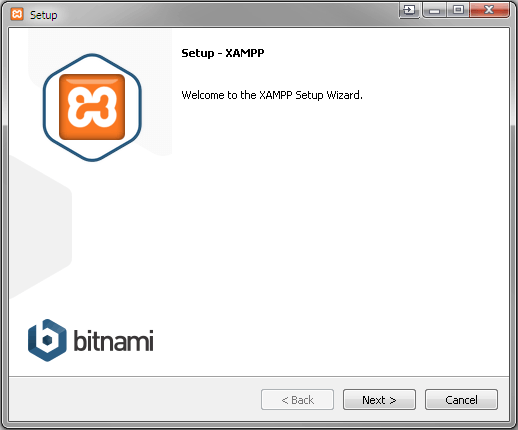This screenshot has width=518, height=430.
Task: Click the arrow-box button in title bar
Action: [409, 10]
